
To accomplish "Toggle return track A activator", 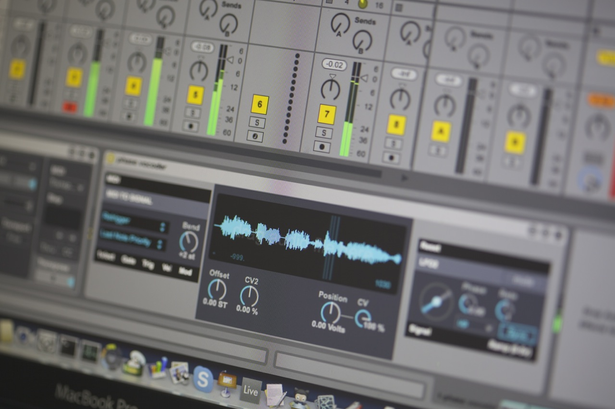I will point(441,131).
